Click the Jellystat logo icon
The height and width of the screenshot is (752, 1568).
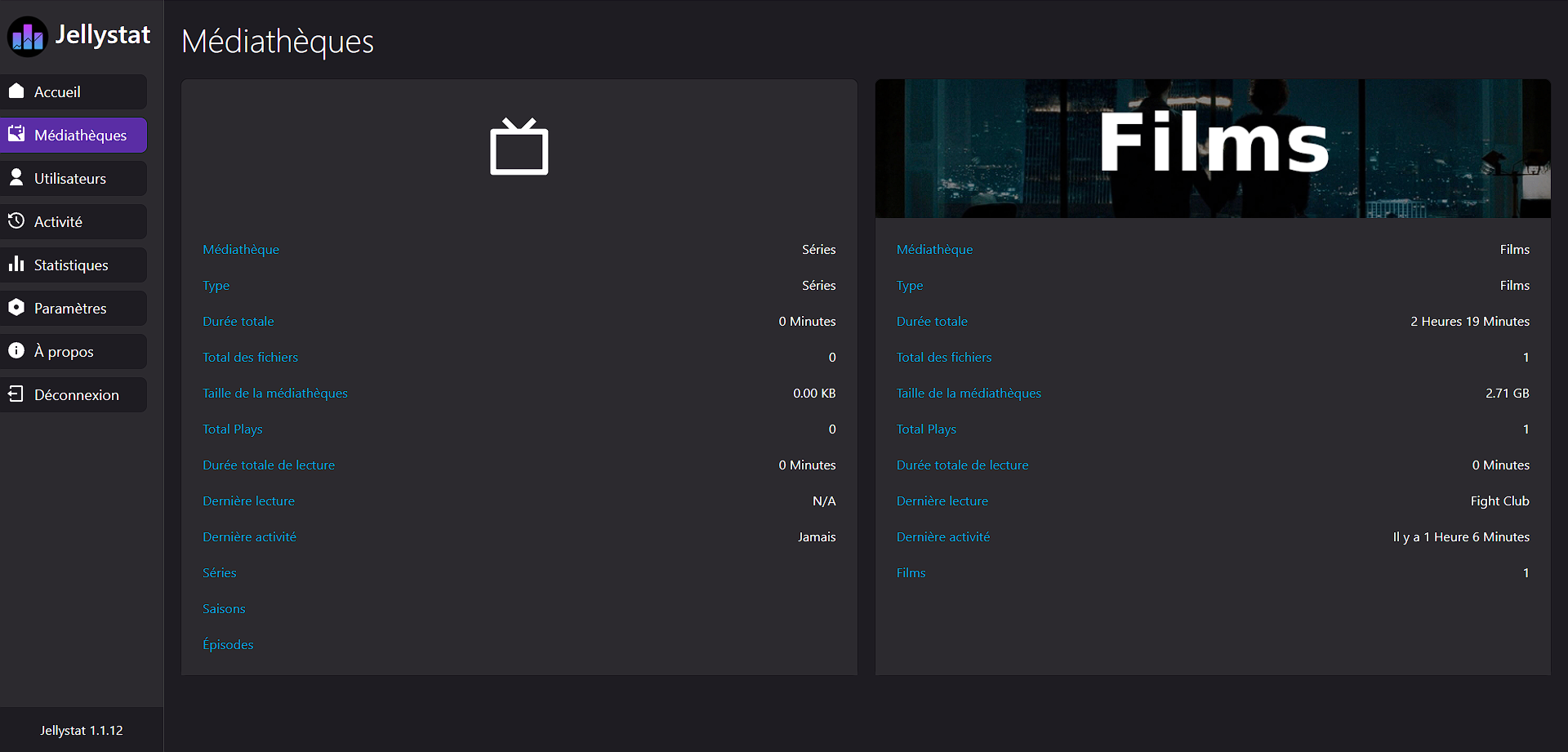[28, 37]
